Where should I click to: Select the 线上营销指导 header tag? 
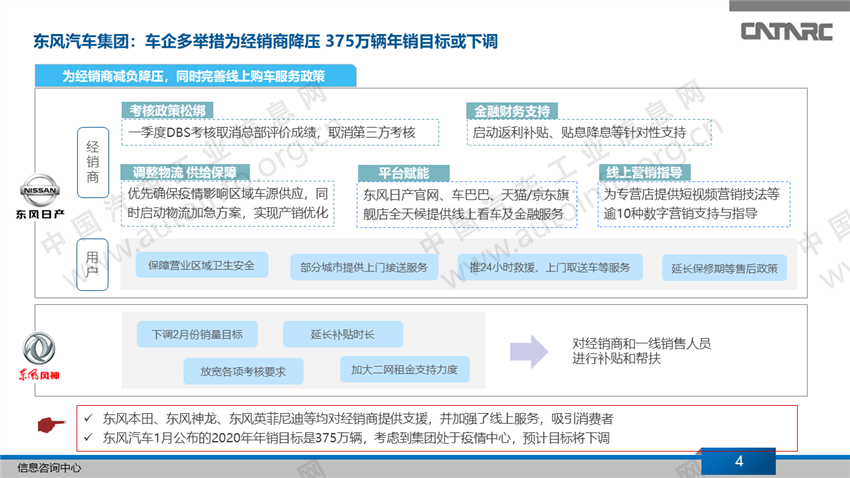(644, 173)
